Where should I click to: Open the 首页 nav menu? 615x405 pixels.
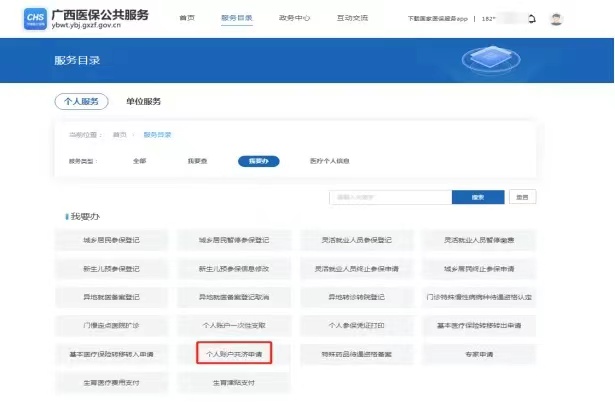187,19
